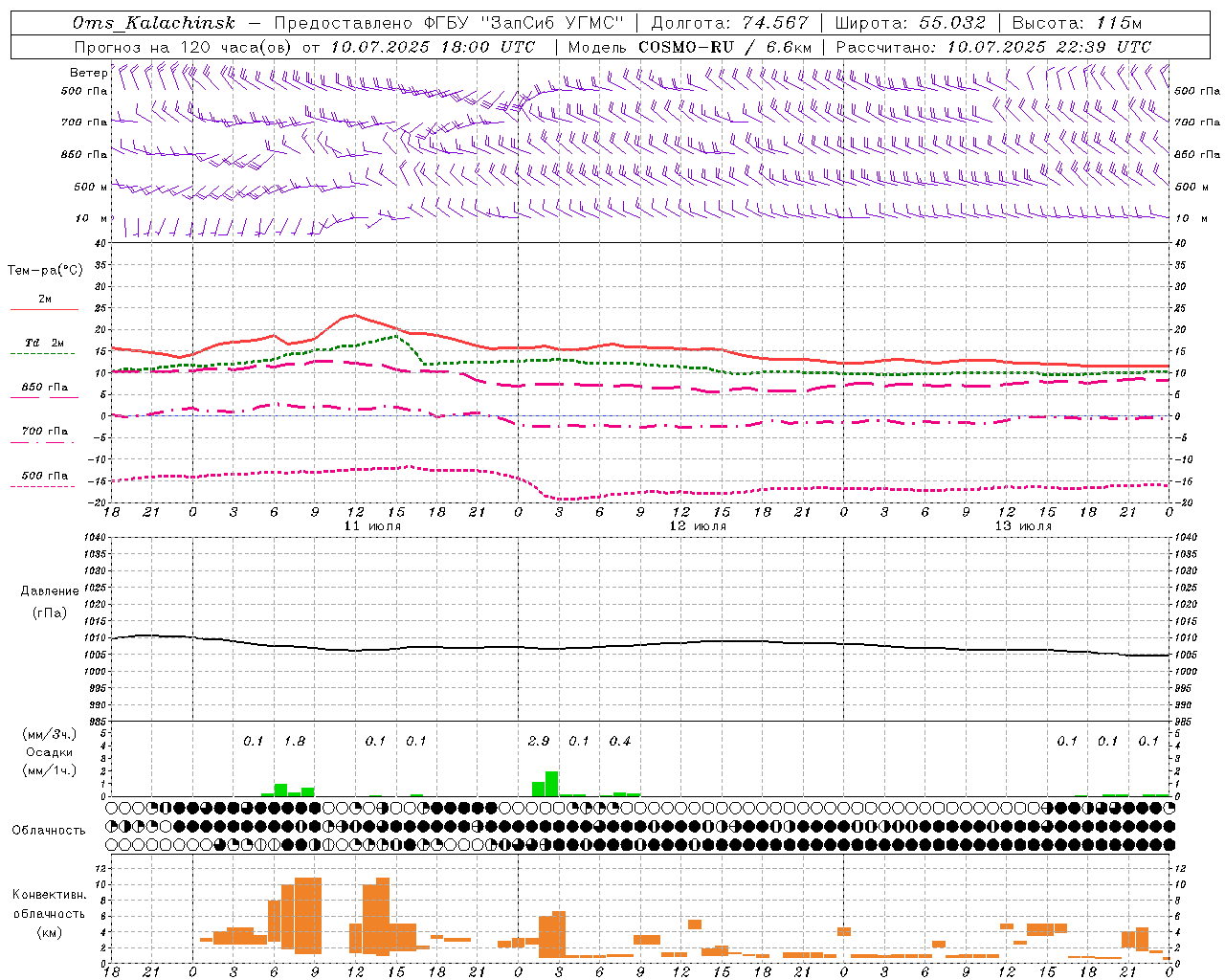Click the '850 гПа' temperature legend entry
This screenshot has height=980, width=1225.
[44, 388]
